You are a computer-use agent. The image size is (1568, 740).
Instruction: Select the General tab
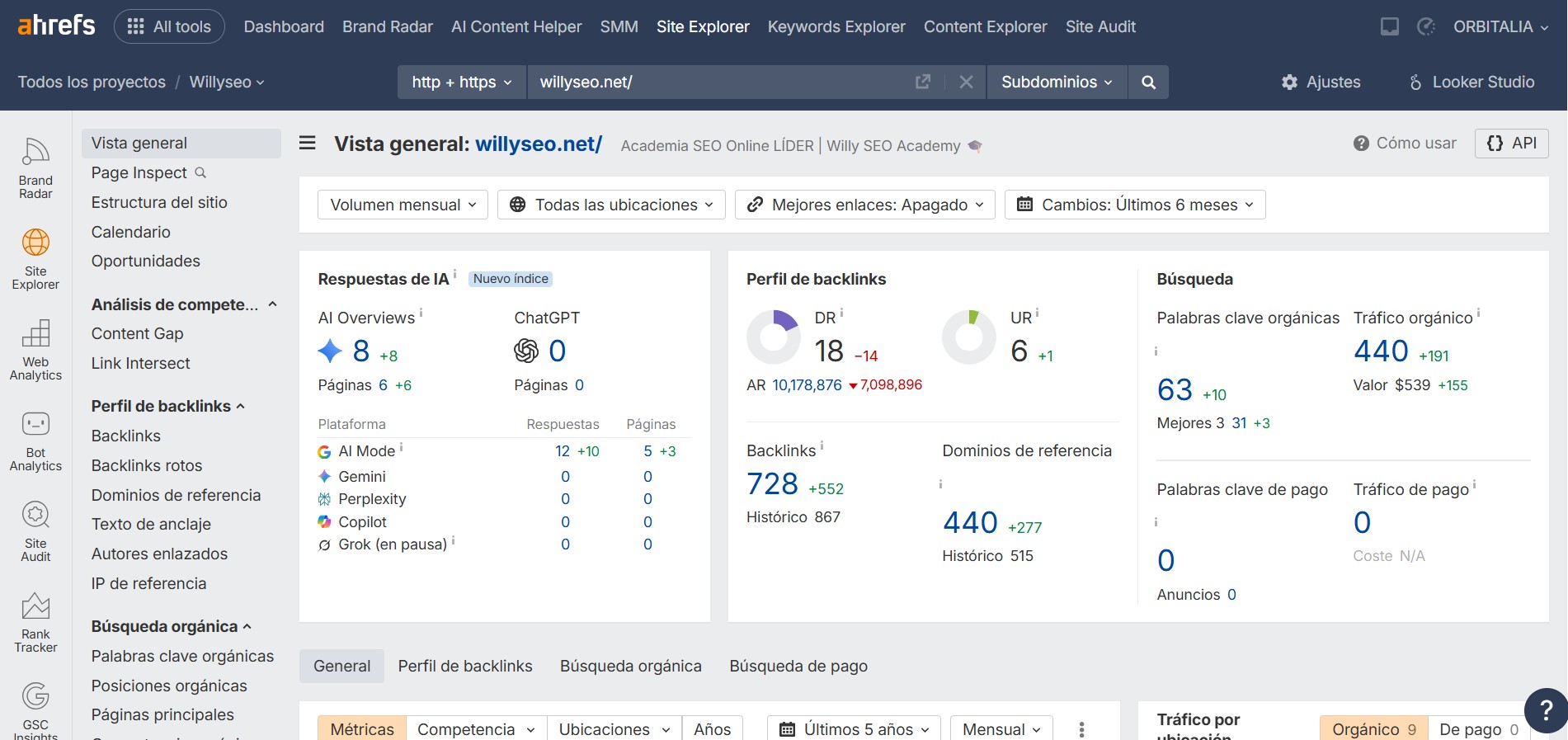(341, 666)
